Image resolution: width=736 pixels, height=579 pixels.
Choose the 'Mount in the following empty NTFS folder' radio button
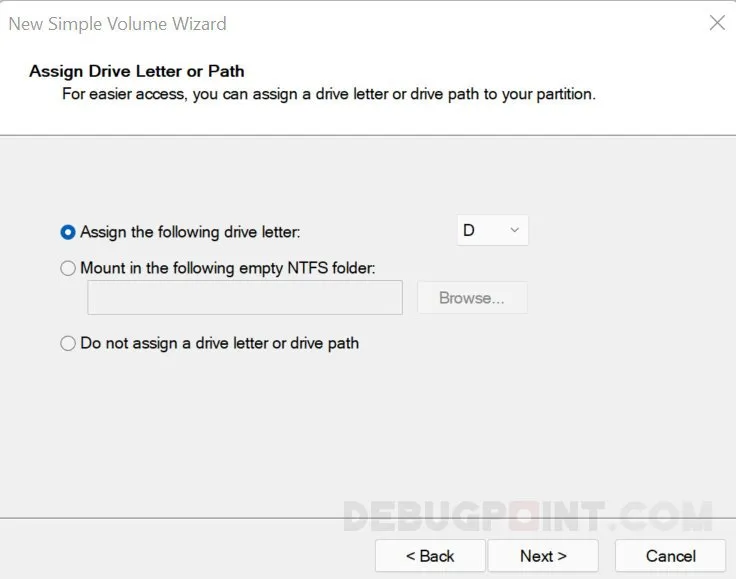pyautogui.click(x=68, y=268)
